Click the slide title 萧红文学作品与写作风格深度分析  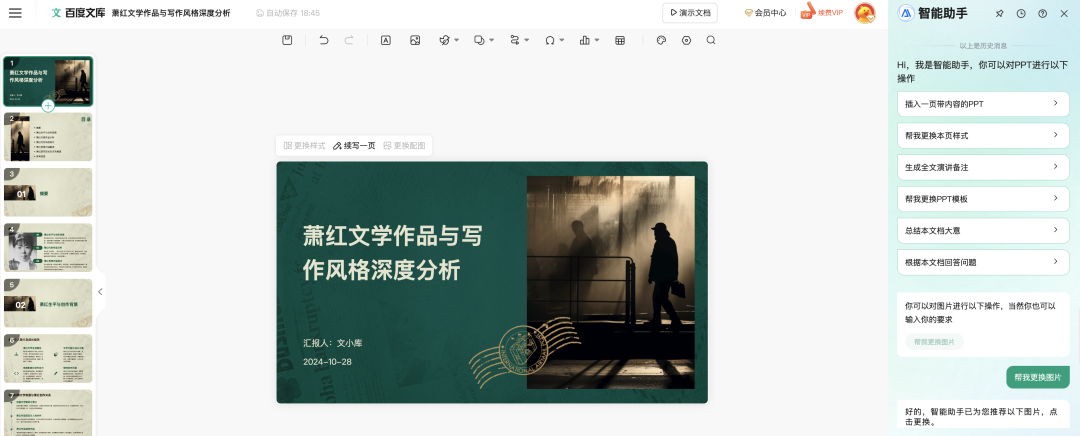coord(393,253)
